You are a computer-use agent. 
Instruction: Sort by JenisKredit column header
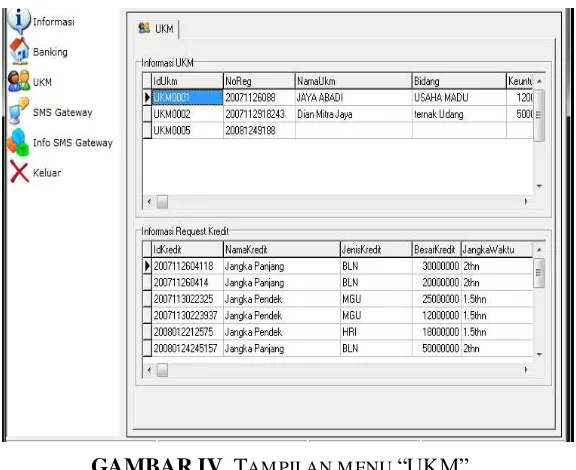[376, 250]
